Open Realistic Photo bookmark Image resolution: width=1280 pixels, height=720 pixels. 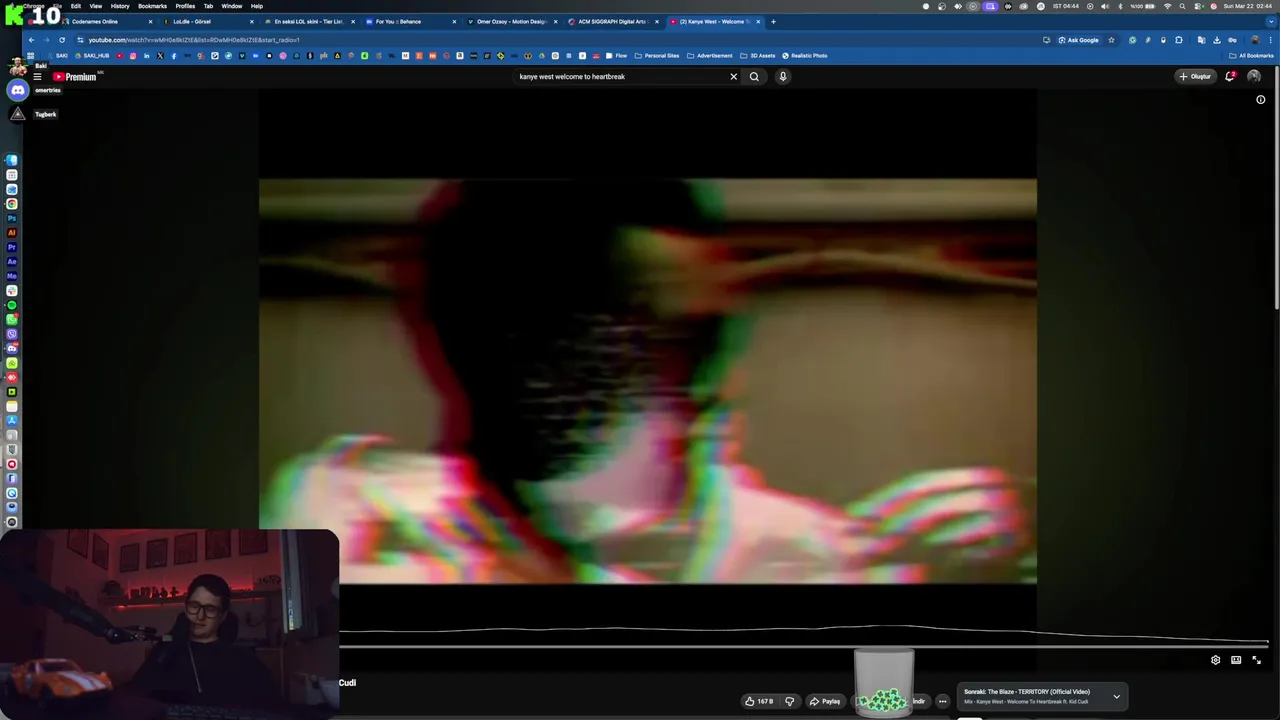pos(805,55)
